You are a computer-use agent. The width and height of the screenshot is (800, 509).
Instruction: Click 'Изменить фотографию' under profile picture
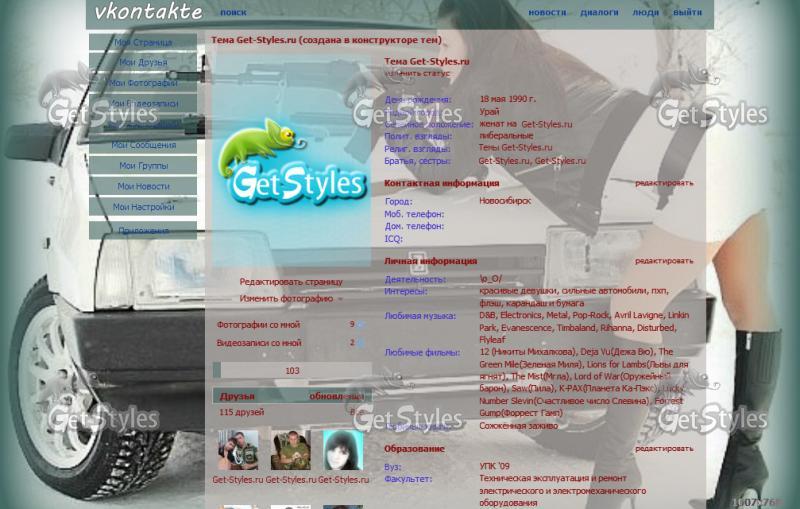(286, 298)
